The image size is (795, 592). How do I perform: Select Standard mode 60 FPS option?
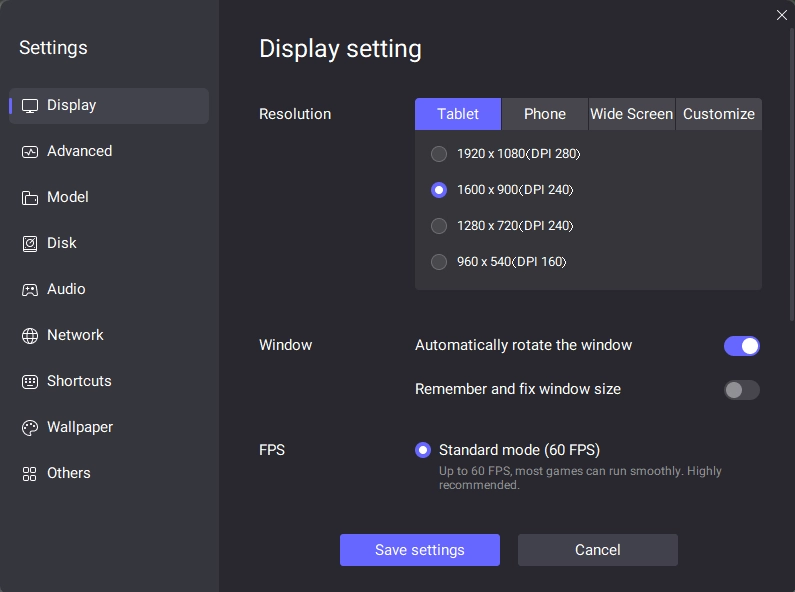[423, 450]
